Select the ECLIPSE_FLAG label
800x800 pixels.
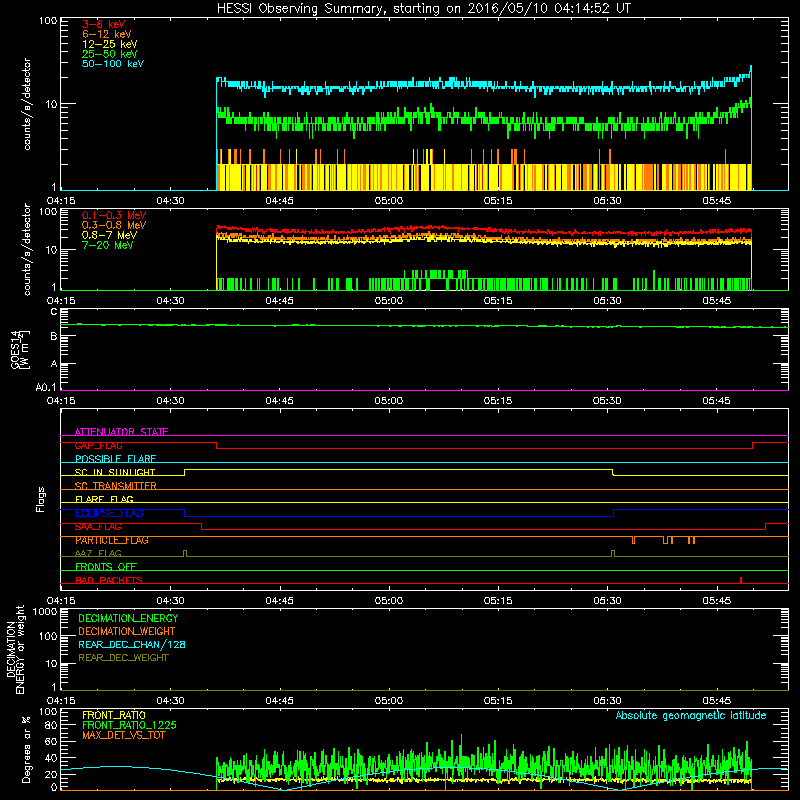[x=109, y=513]
